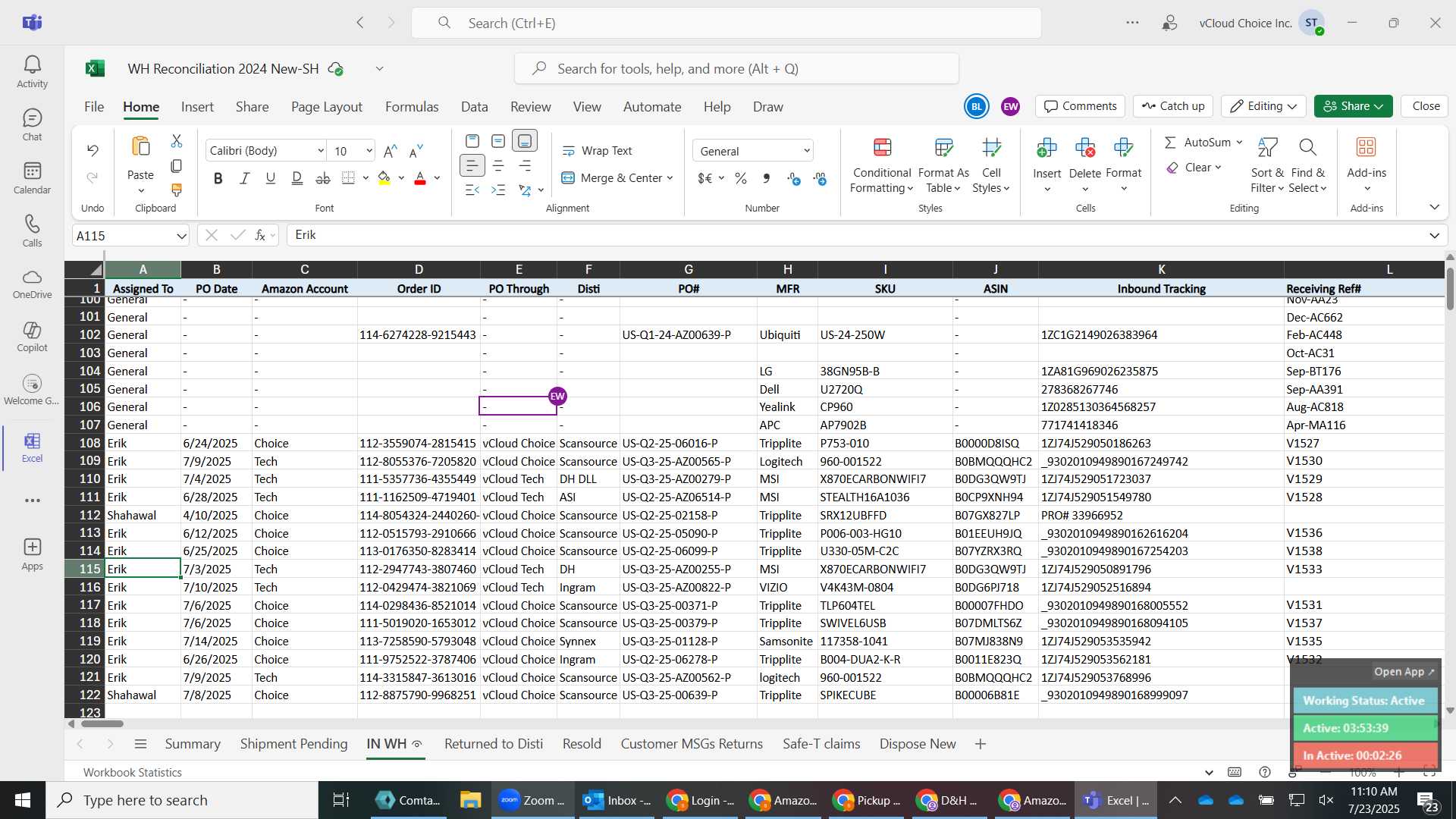Viewport: 1456px width, 819px height.
Task: Toggle Double Underline formatting
Action: tap(297, 178)
